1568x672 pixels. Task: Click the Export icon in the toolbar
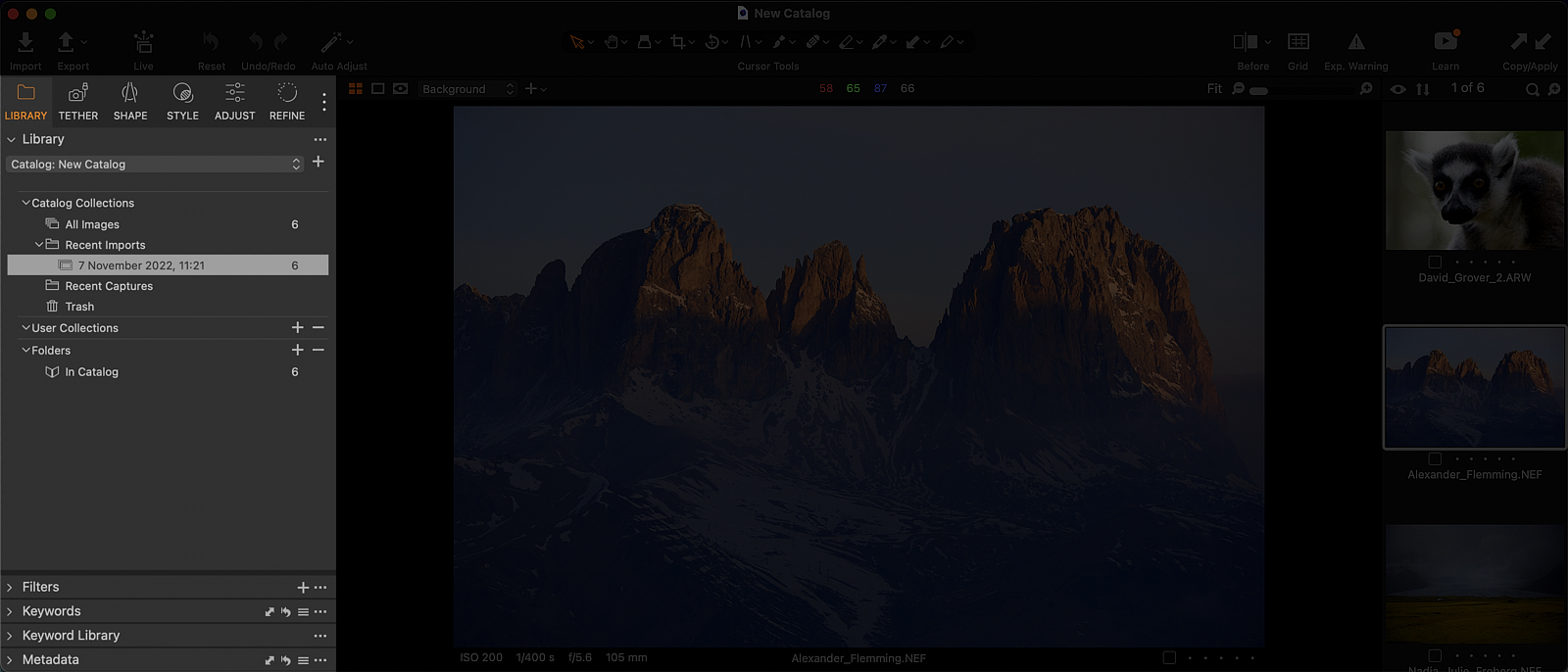point(66,41)
